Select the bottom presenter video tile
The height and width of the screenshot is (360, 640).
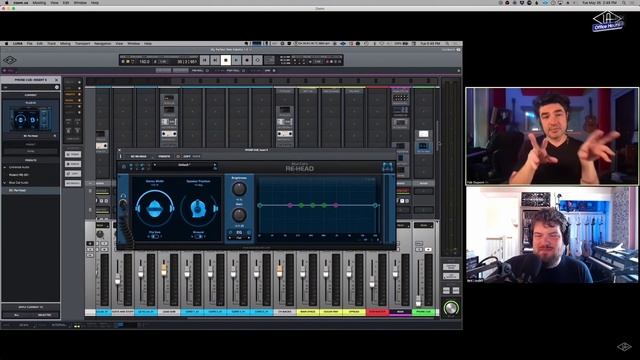(x=552, y=235)
